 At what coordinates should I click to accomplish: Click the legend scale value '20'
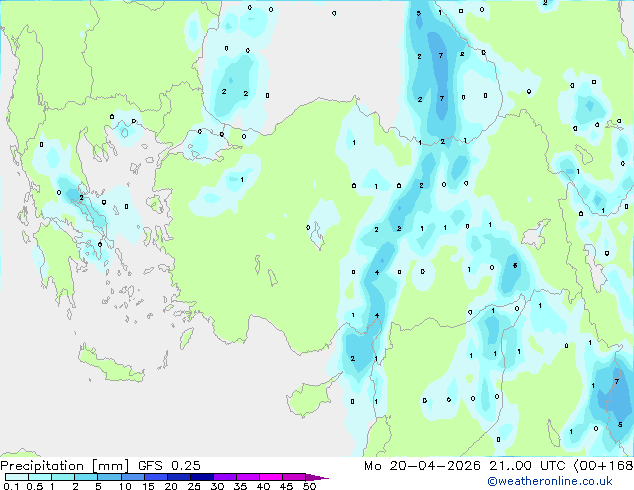coord(171,486)
